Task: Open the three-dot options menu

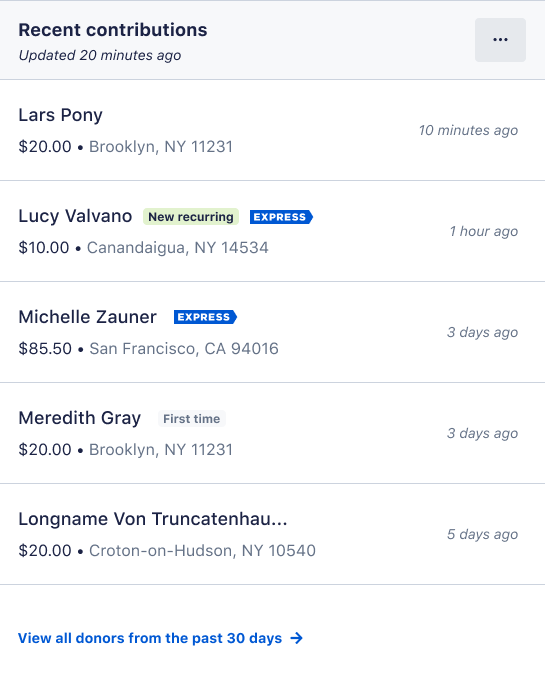Action: pyautogui.click(x=500, y=40)
